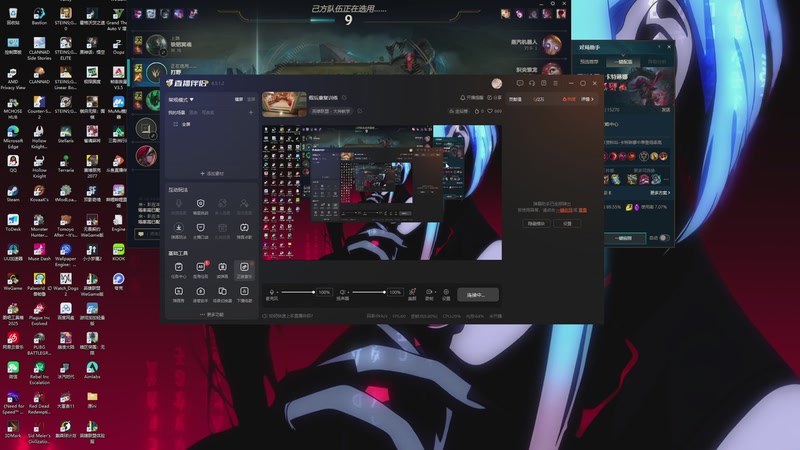Image resolution: width=800 pixels, height=450 pixels.
Task: Open the WeGame desktop icon
Action: pos(13,282)
